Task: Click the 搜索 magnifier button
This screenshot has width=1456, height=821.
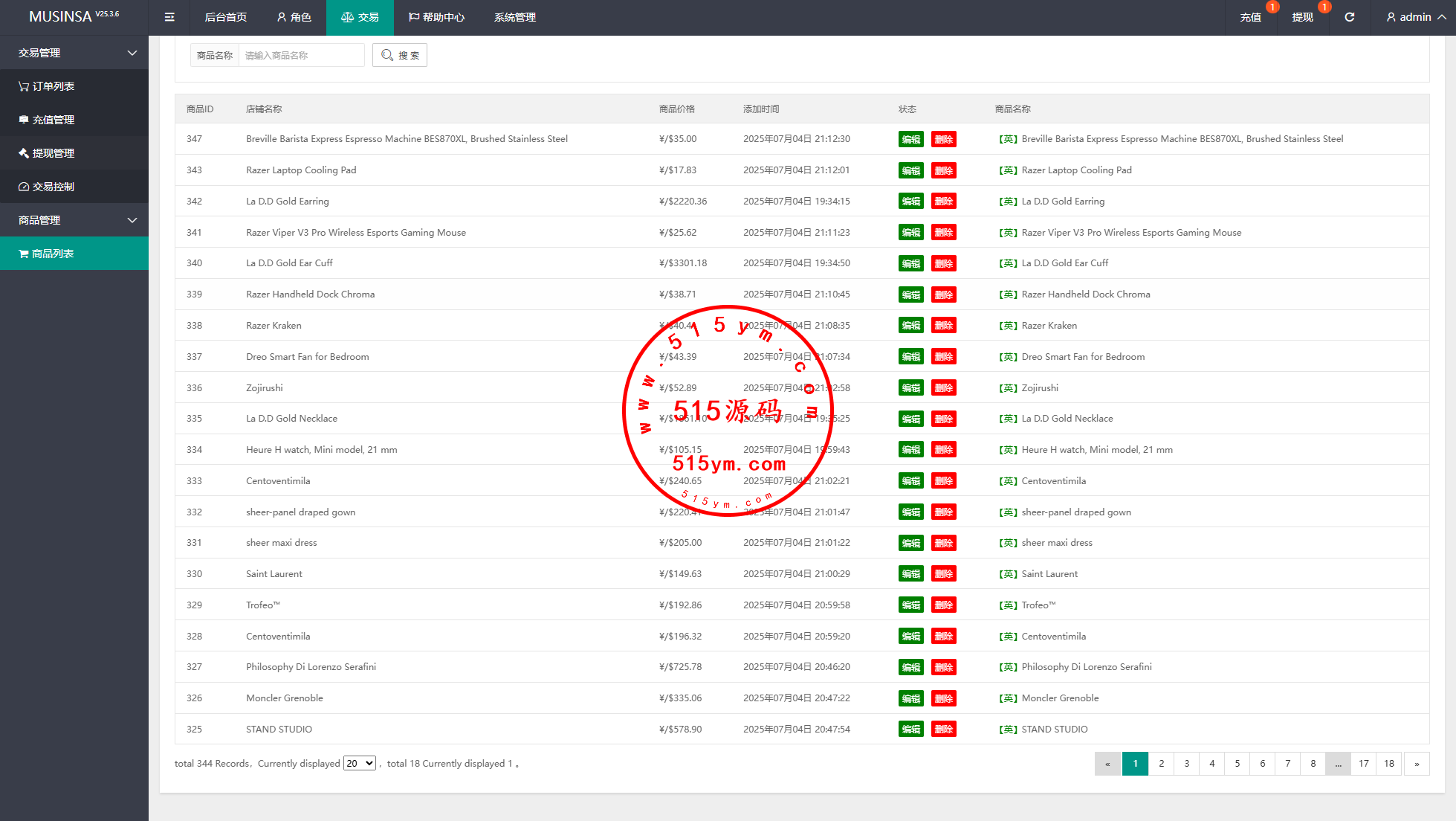Action: click(400, 55)
